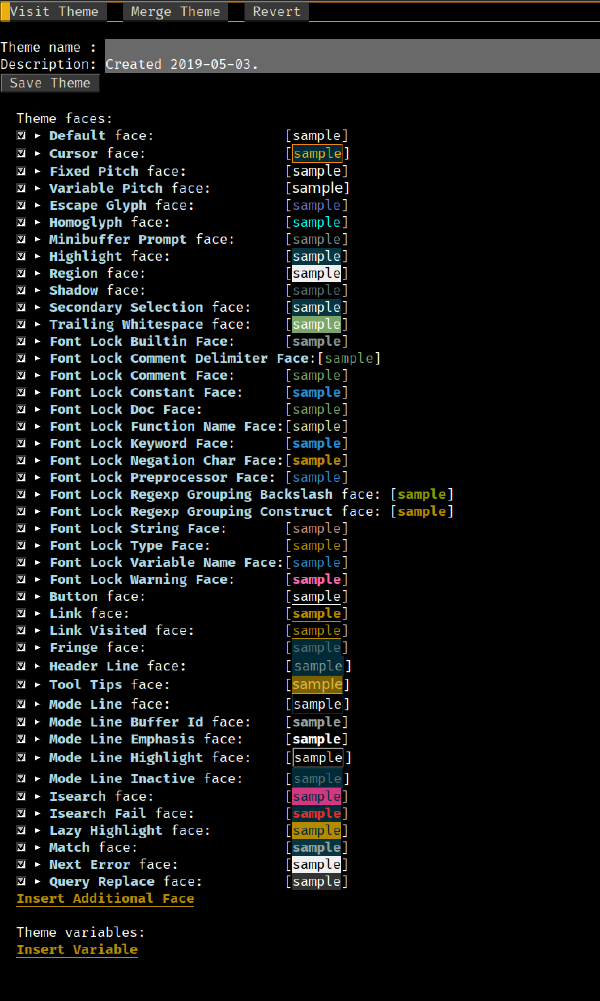Screen dimensions: 600x1001
Task: Click Font Lock Regexp Grouping Backslash label
Action: pyautogui.click(x=191, y=494)
